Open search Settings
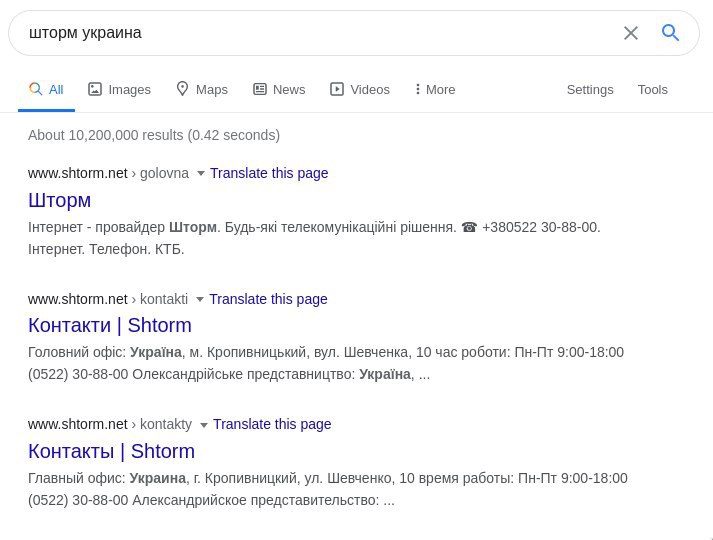The height and width of the screenshot is (540, 713). 590,90
